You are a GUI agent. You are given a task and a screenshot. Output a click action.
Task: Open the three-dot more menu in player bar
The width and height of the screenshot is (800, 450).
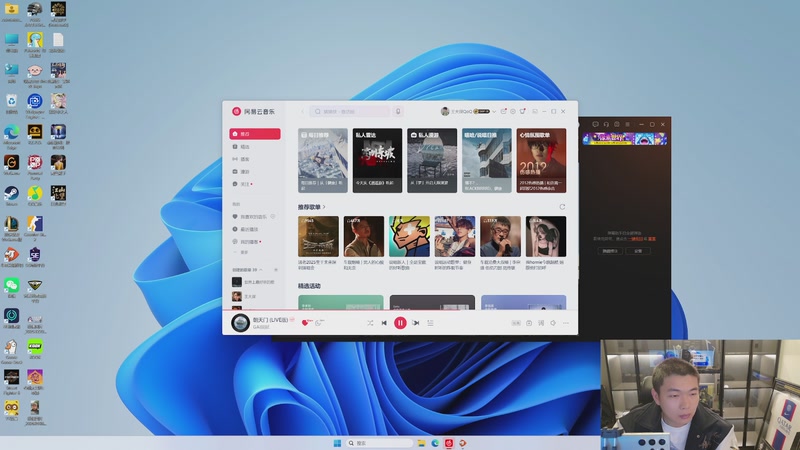(566, 323)
